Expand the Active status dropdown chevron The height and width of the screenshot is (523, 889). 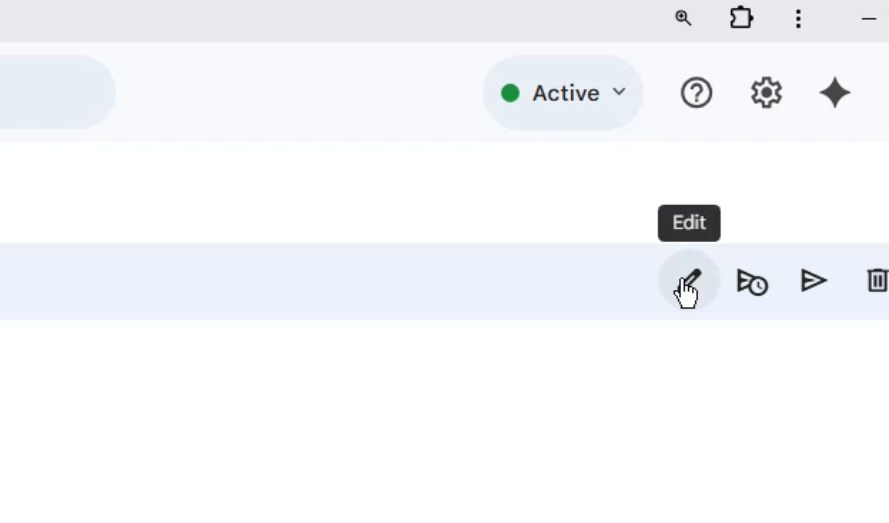point(619,92)
